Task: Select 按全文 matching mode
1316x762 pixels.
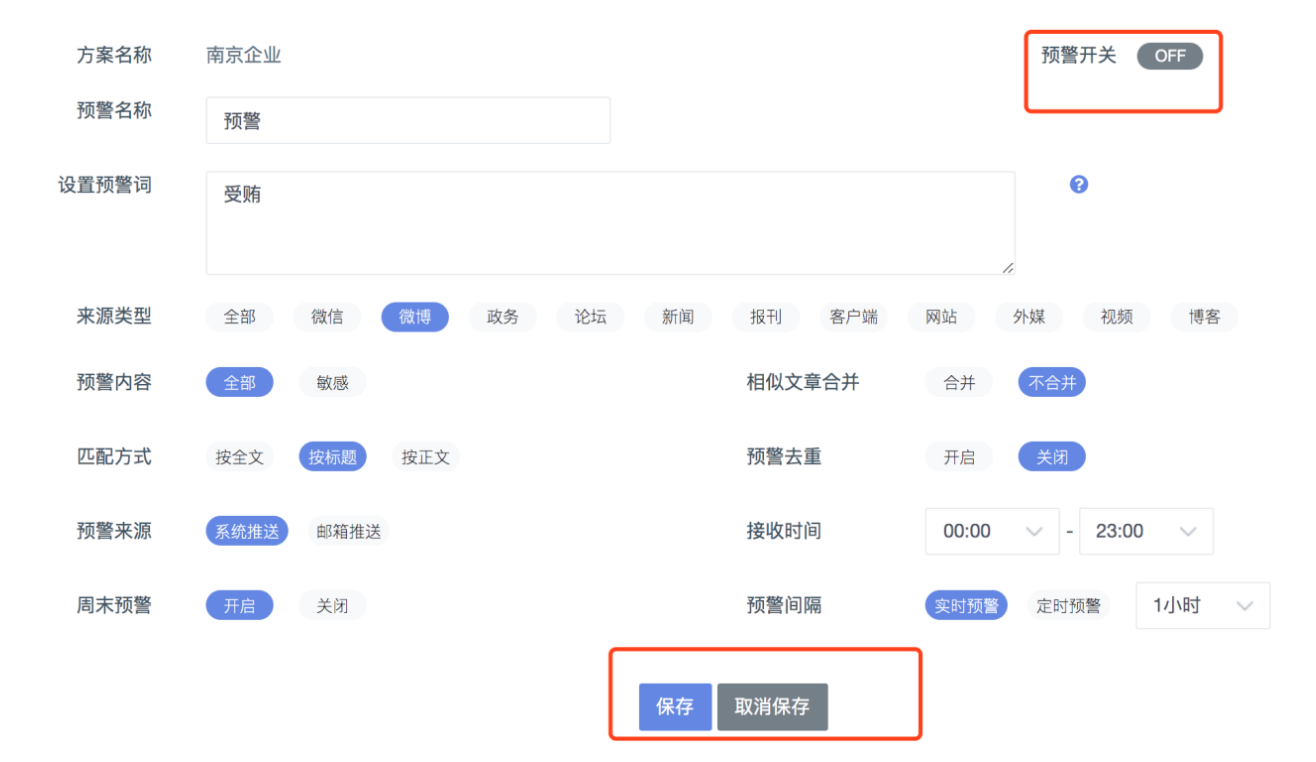Action: click(240, 457)
